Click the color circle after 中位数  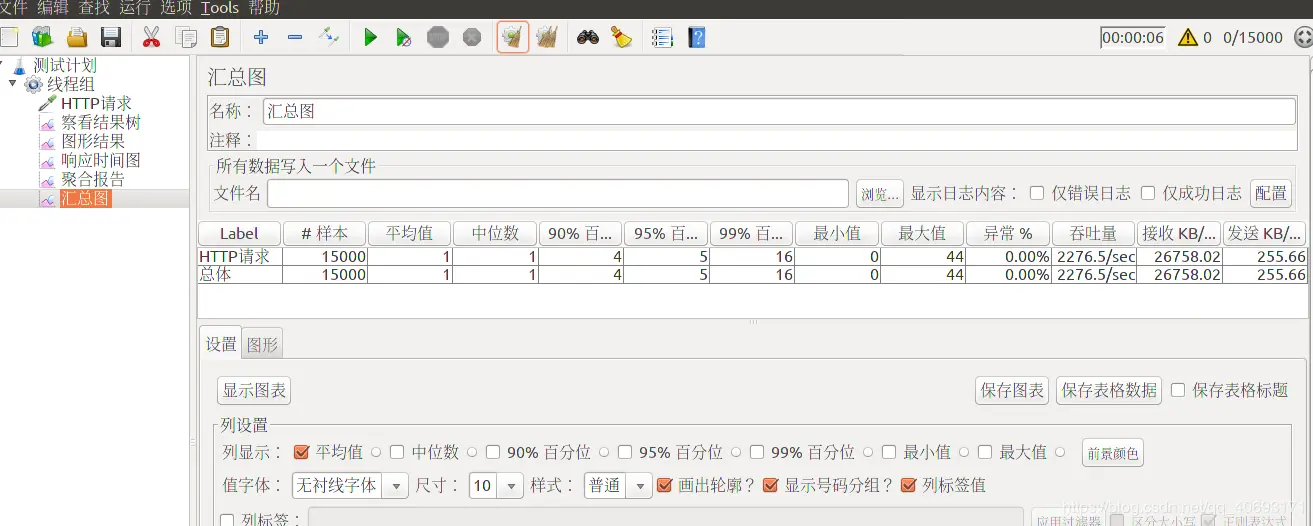472,452
